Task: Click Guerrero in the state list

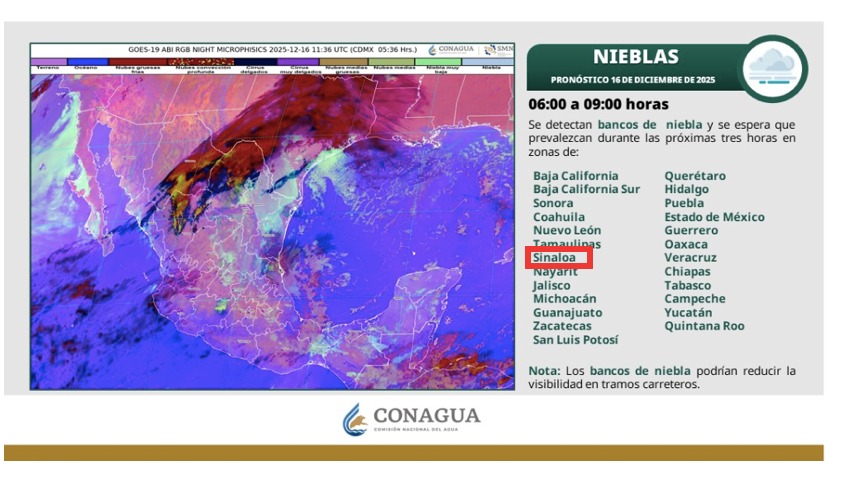Action: (691, 230)
